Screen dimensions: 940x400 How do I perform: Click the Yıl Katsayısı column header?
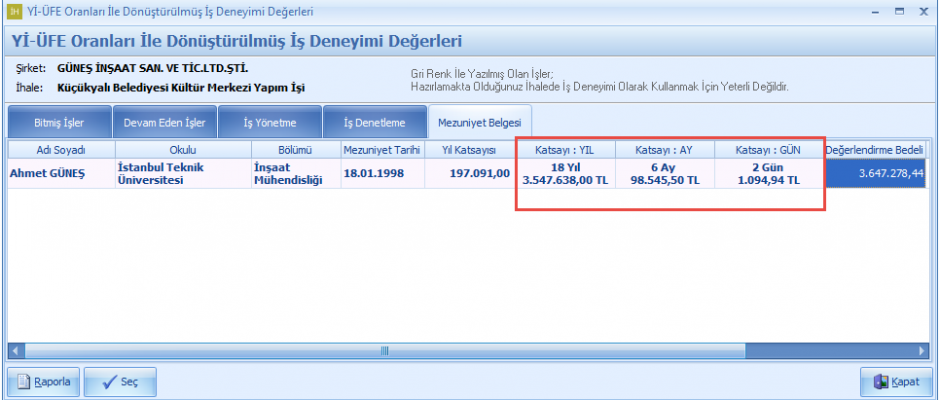pos(469,150)
